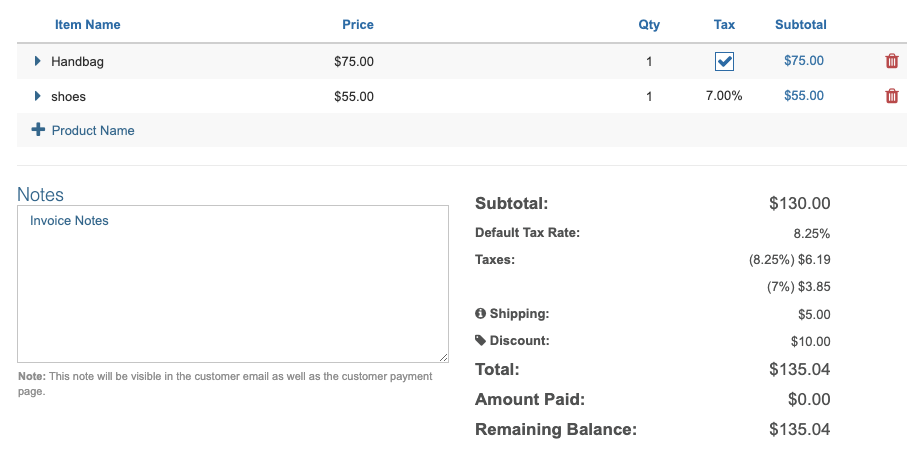The image size is (922, 476).
Task: Click the Product Name add link
Action: click(93, 130)
